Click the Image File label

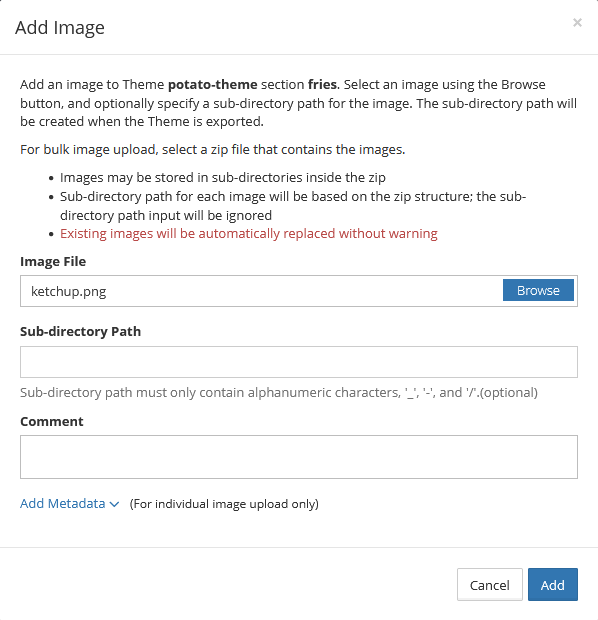(53, 262)
